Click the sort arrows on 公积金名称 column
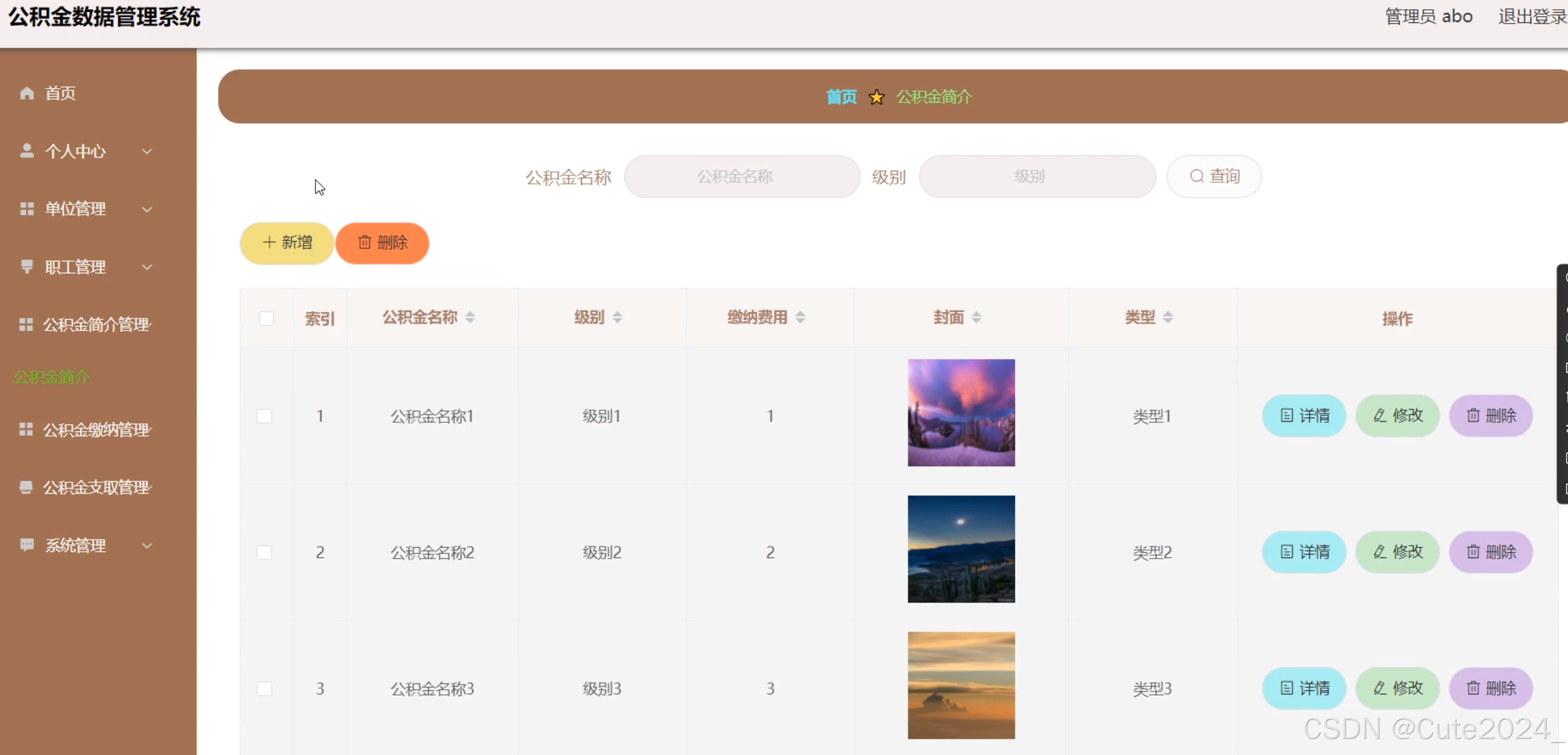Image resolution: width=1568 pixels, height=755 pixels. [x=470, y=317]
